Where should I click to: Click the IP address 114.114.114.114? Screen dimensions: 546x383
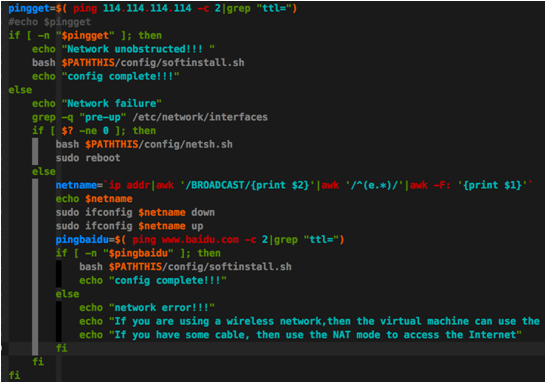coord(147,8)
